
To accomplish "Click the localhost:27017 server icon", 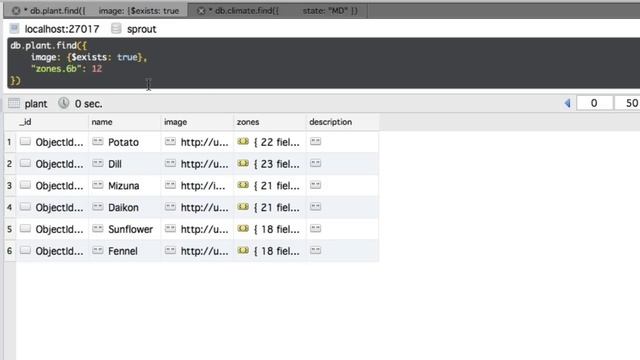I will [x=14, y=29].
